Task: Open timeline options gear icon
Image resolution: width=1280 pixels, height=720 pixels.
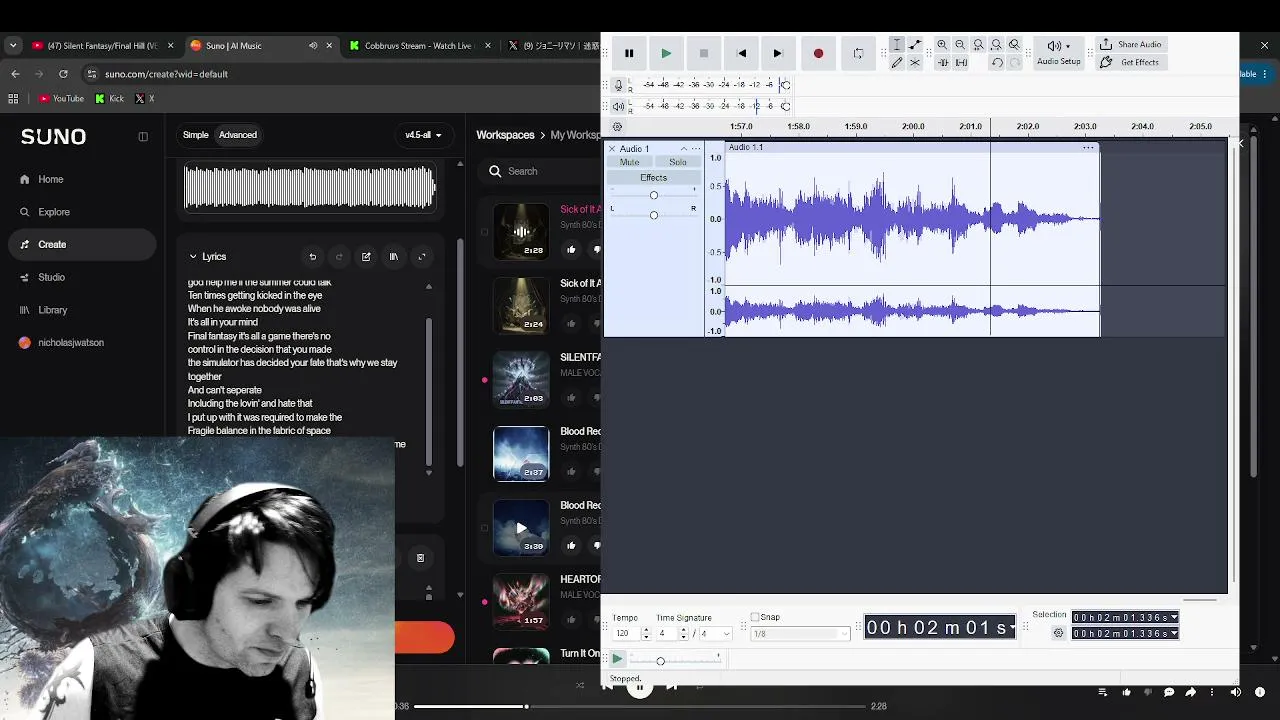Action: 617,127
